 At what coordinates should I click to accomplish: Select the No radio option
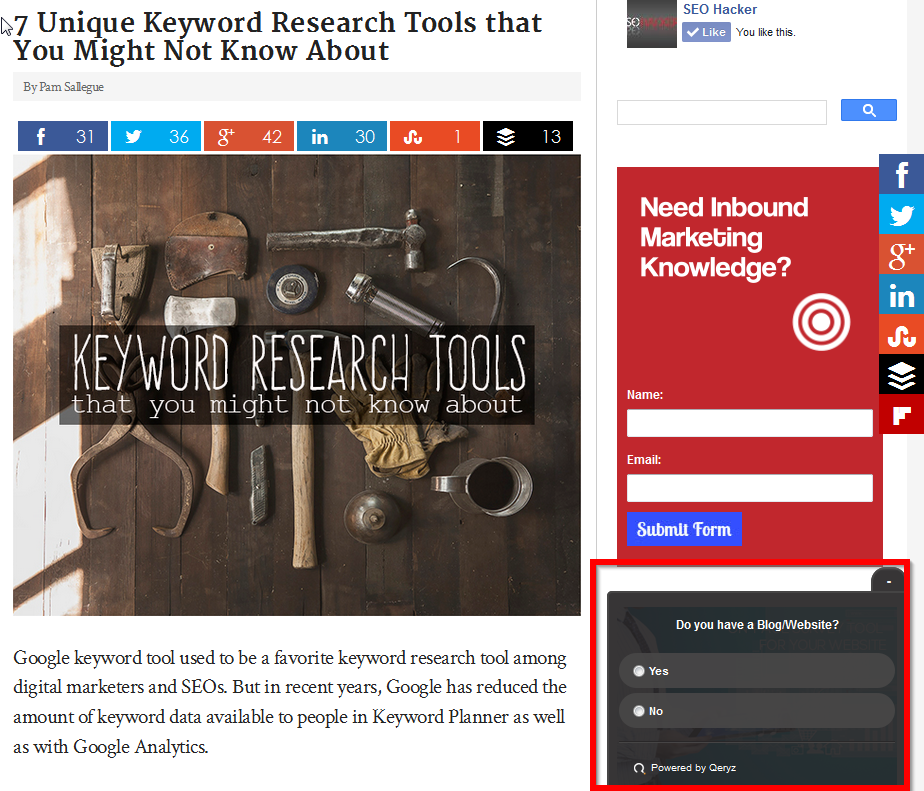point(639,711)
